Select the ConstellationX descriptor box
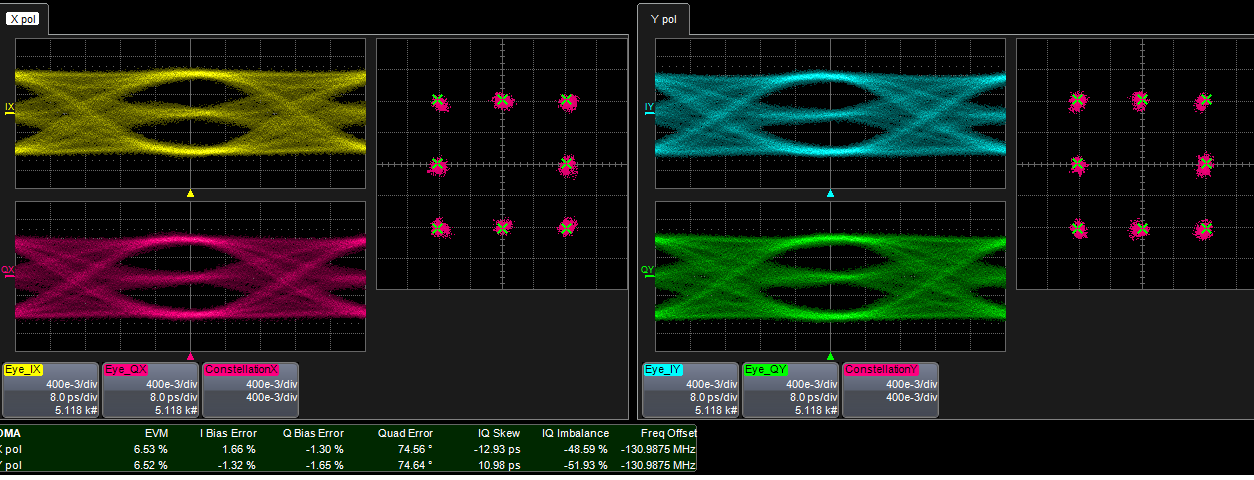The height and width of the screenshot is (480, 1254). pos(251,389)
